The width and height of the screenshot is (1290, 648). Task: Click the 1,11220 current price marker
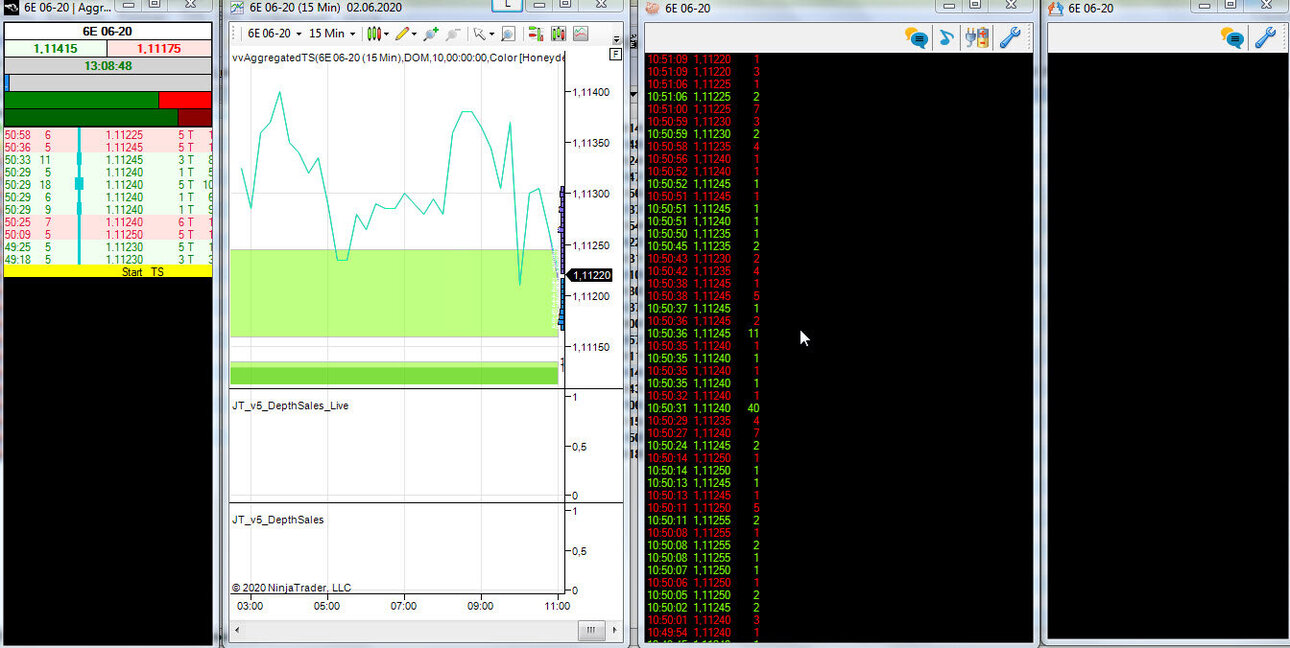(589, 275)
